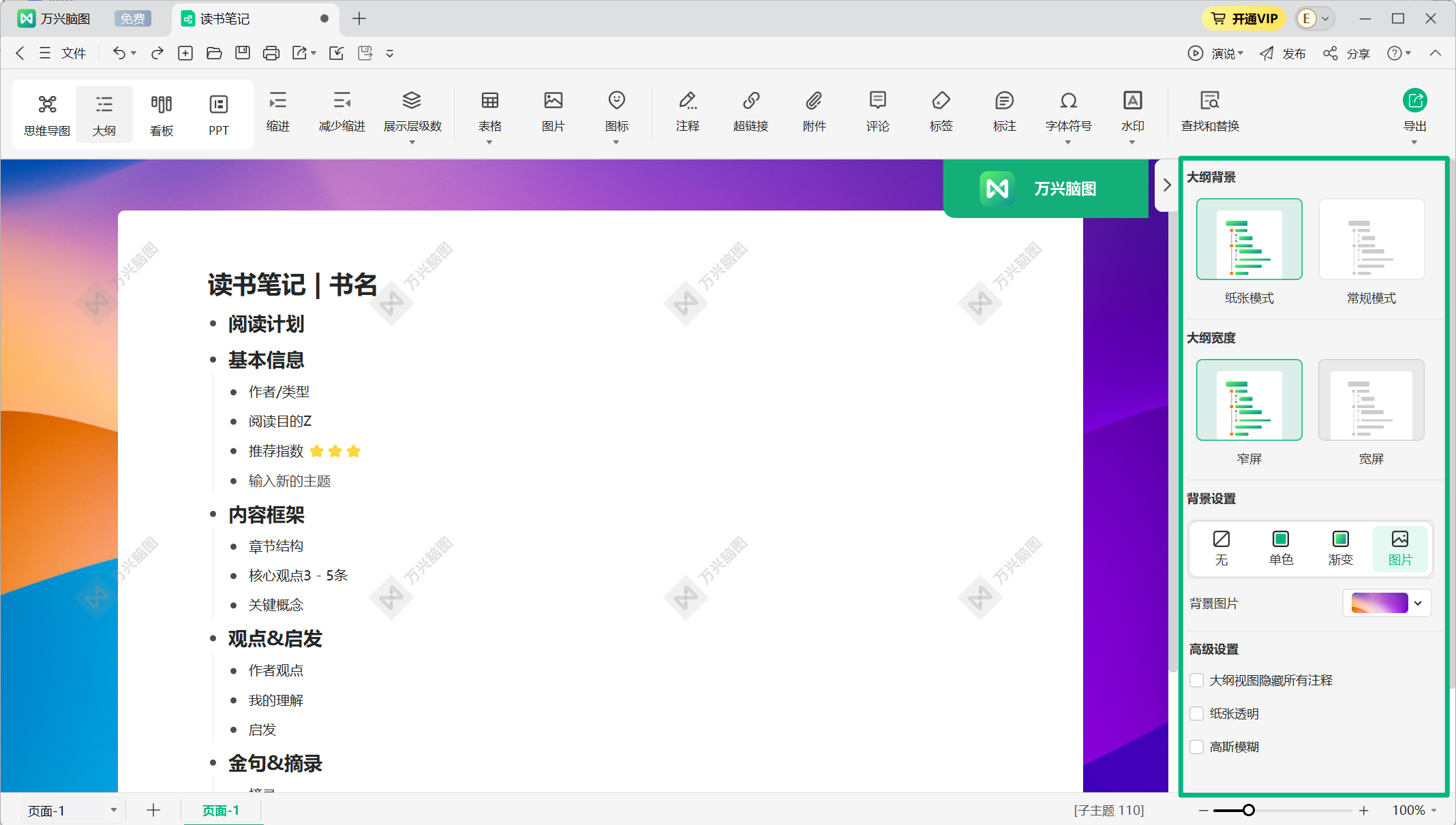Go back with the left arrow

[20, 53]
